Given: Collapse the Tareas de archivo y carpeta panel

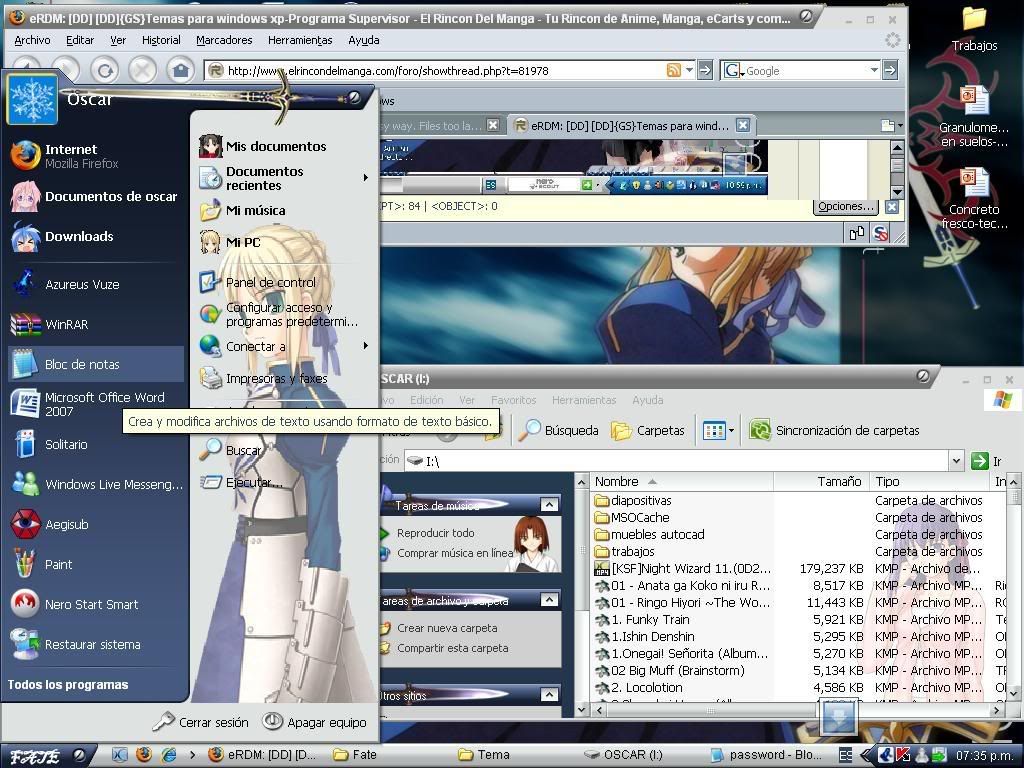Looking at the screenshot, I should click(x=550, y=600).
